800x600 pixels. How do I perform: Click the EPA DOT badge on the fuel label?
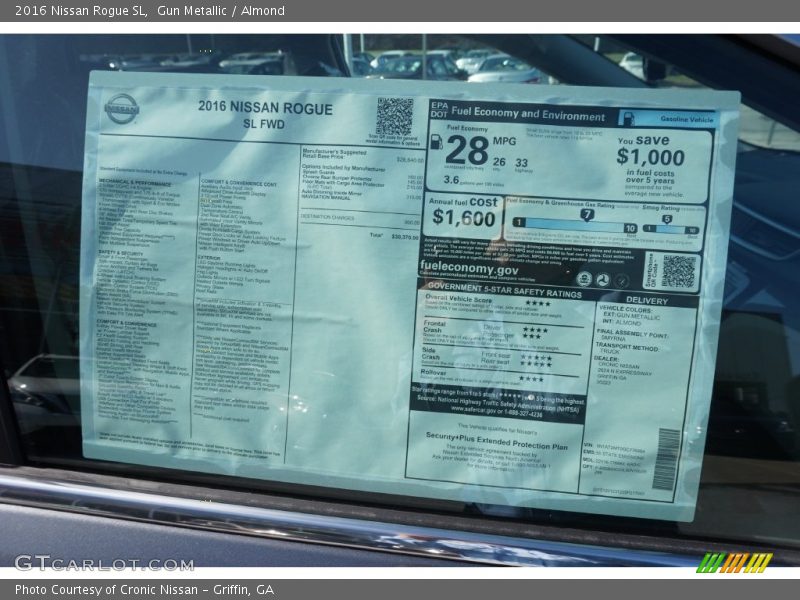(439, 109)
